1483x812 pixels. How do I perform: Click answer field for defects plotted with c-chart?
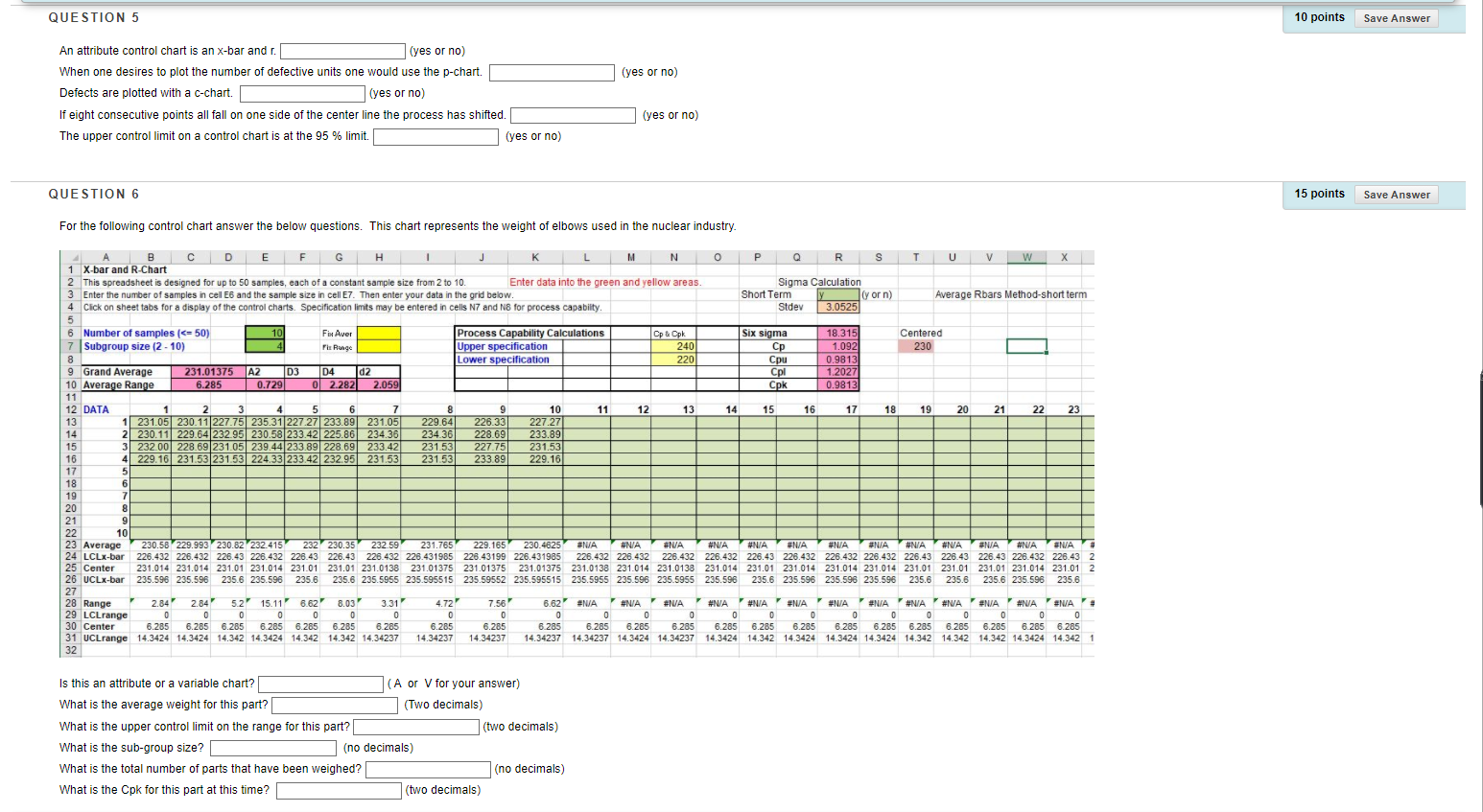(302, 93)
